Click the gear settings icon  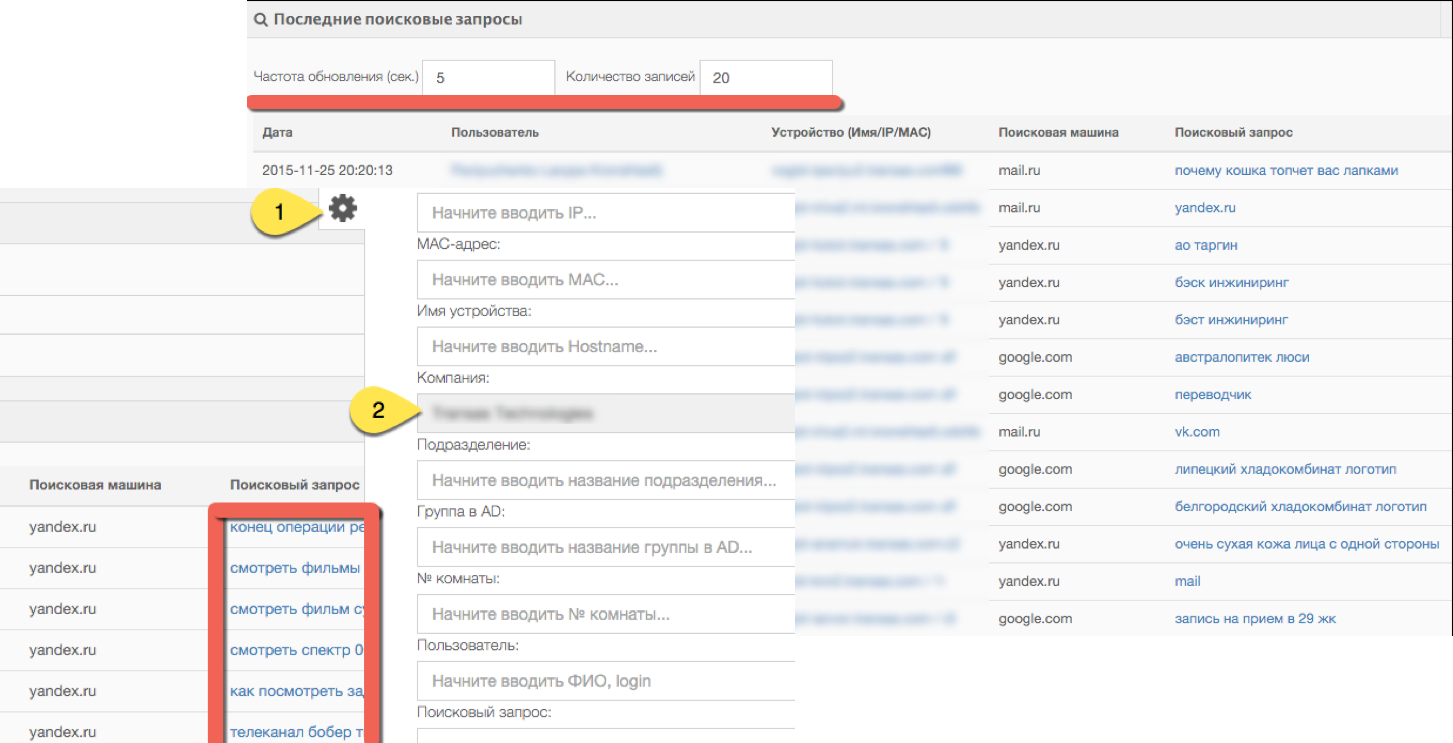(343, 209)
